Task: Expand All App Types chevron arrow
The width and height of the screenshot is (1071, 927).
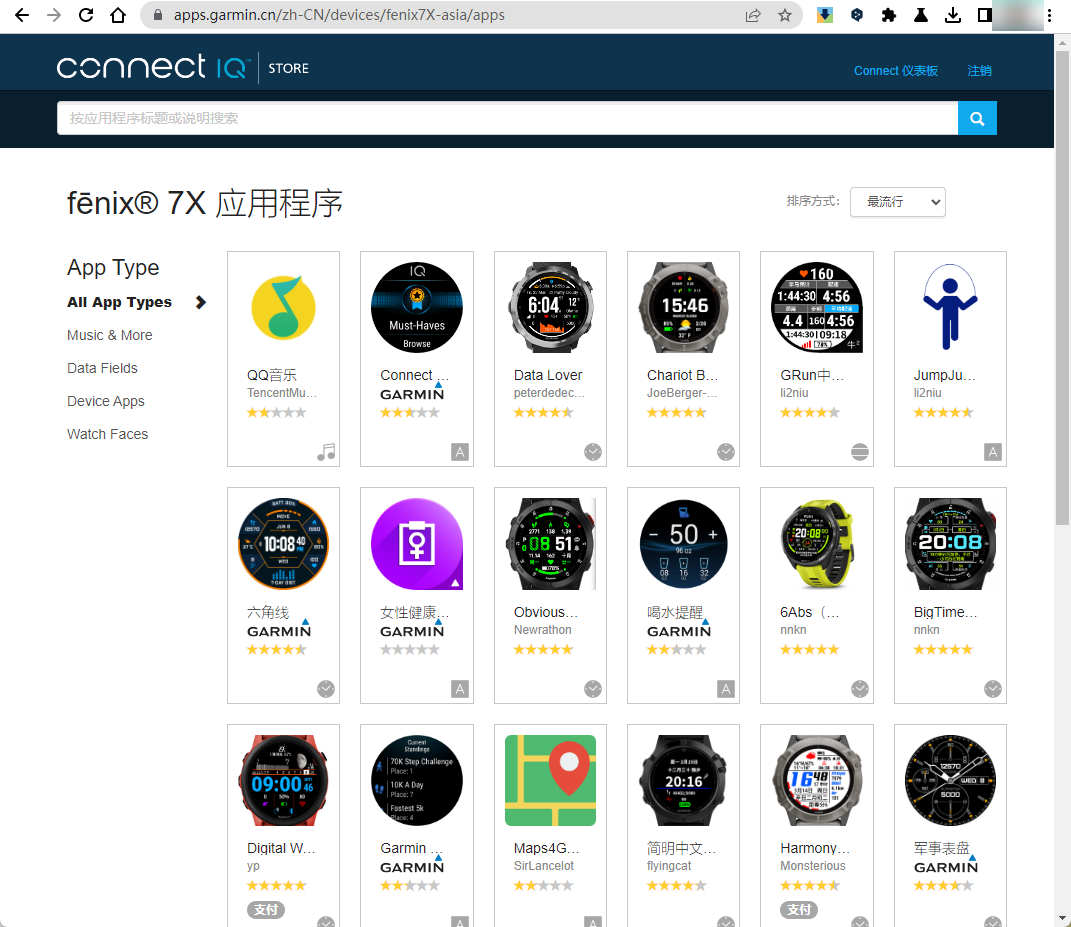Action: coord(201,302)
